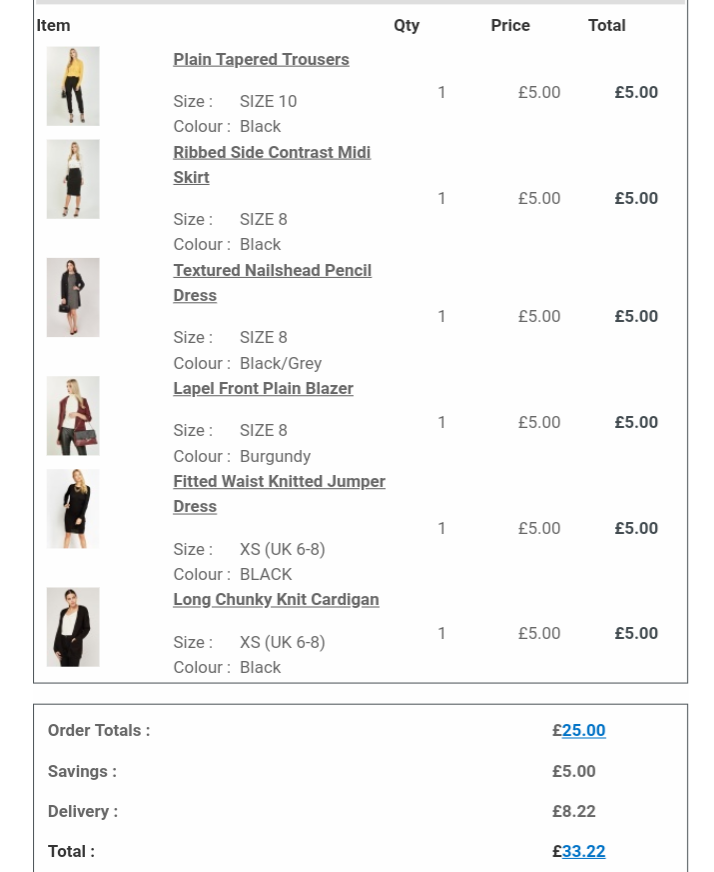Click the £5.00 savings amount

coord(573,772)
